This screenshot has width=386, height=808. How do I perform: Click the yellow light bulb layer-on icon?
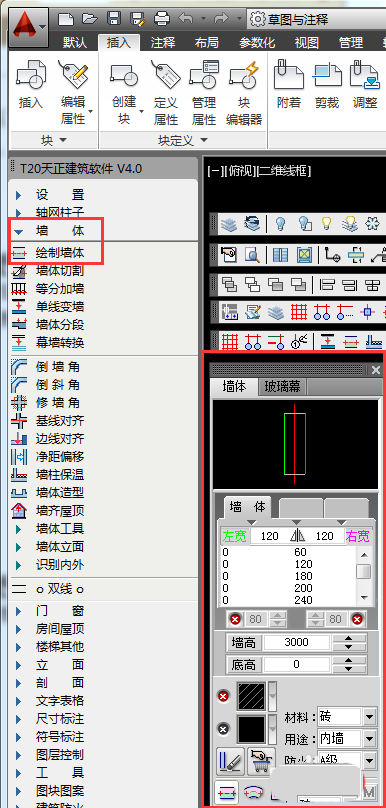coord(326,224)
